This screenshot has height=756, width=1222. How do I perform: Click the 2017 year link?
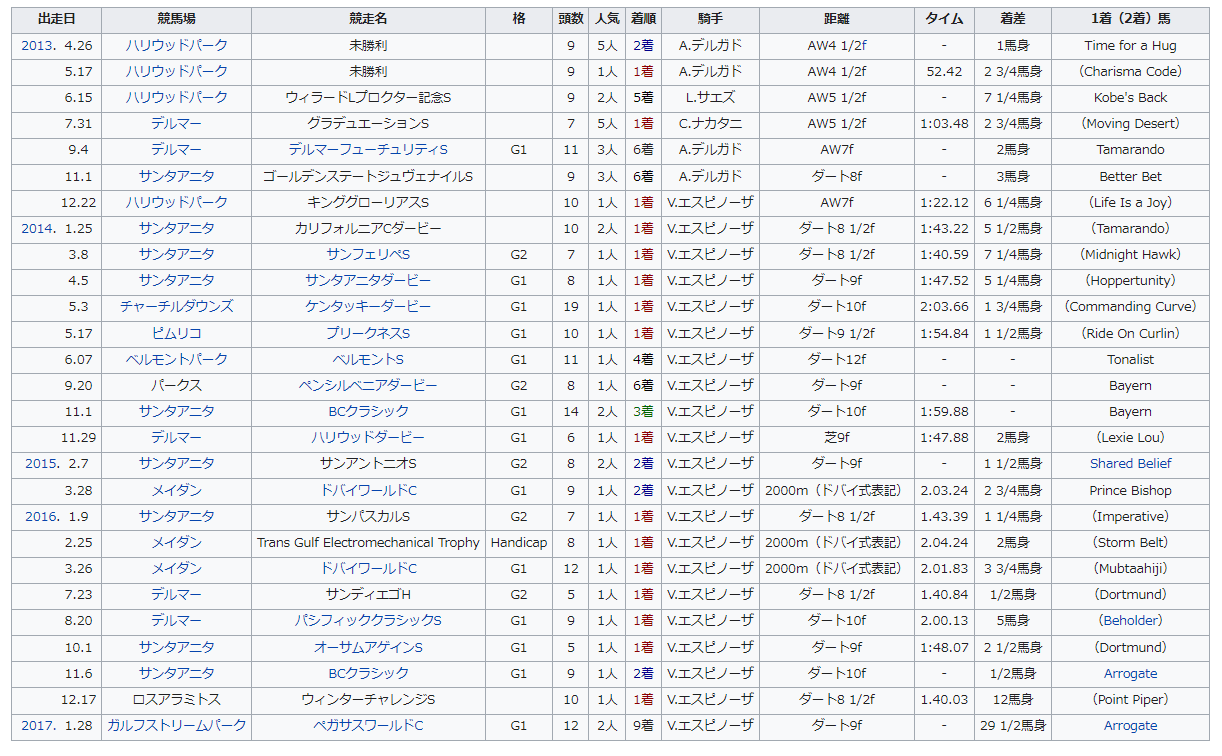38,725
